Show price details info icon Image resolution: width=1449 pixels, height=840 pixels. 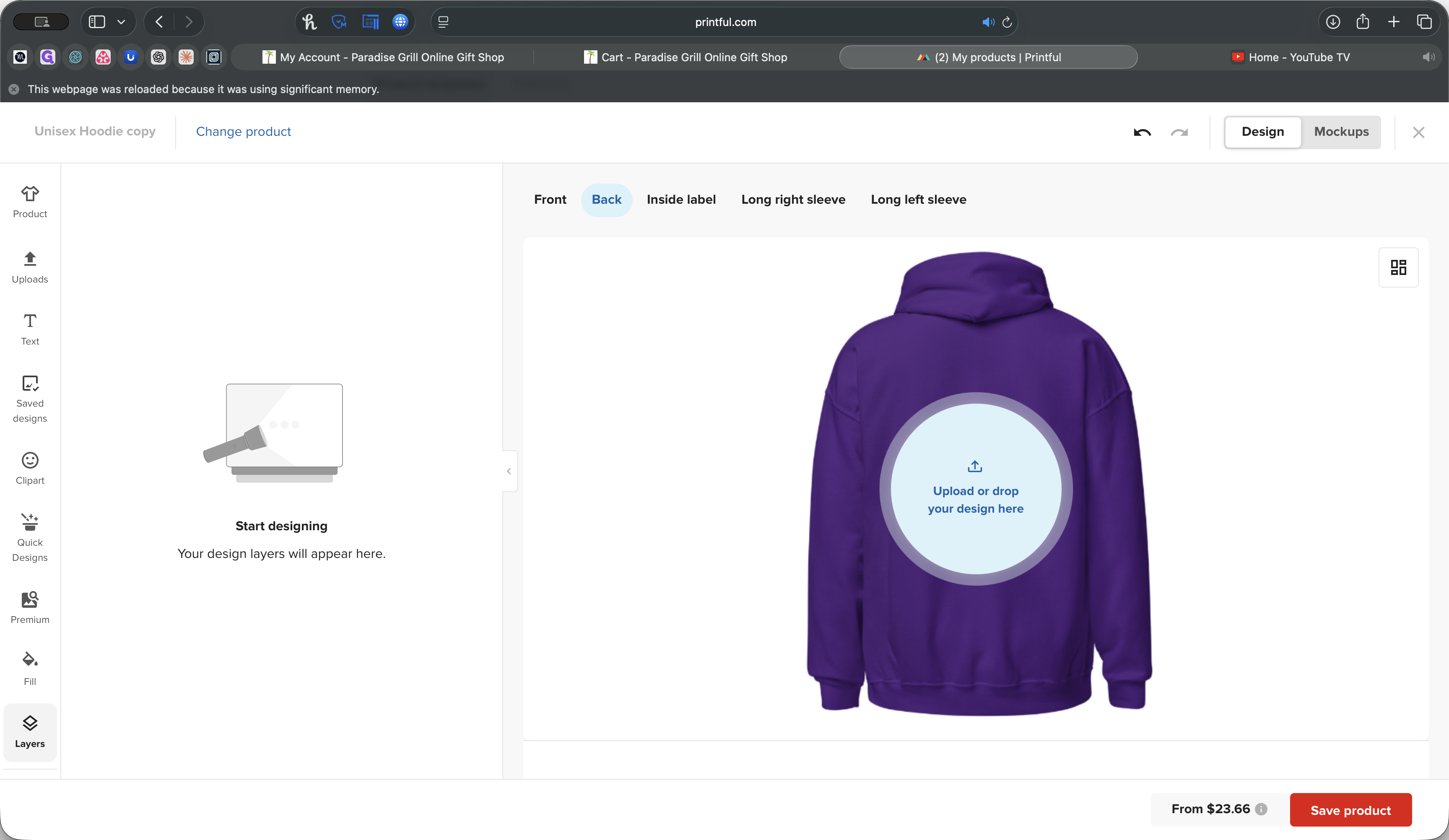[x=1261, y=809]
